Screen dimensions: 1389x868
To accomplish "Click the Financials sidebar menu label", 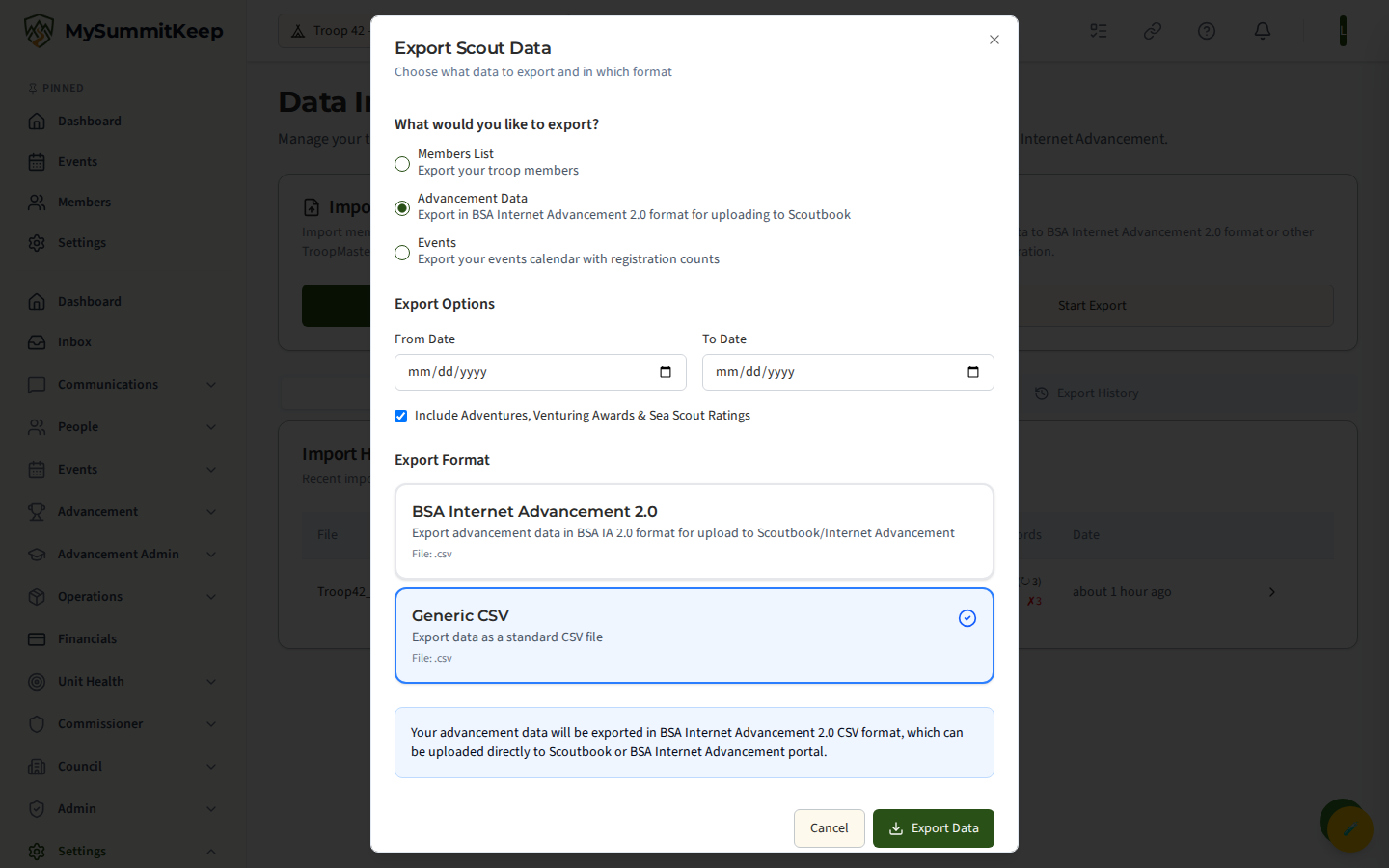I will [x=87, y=639].
